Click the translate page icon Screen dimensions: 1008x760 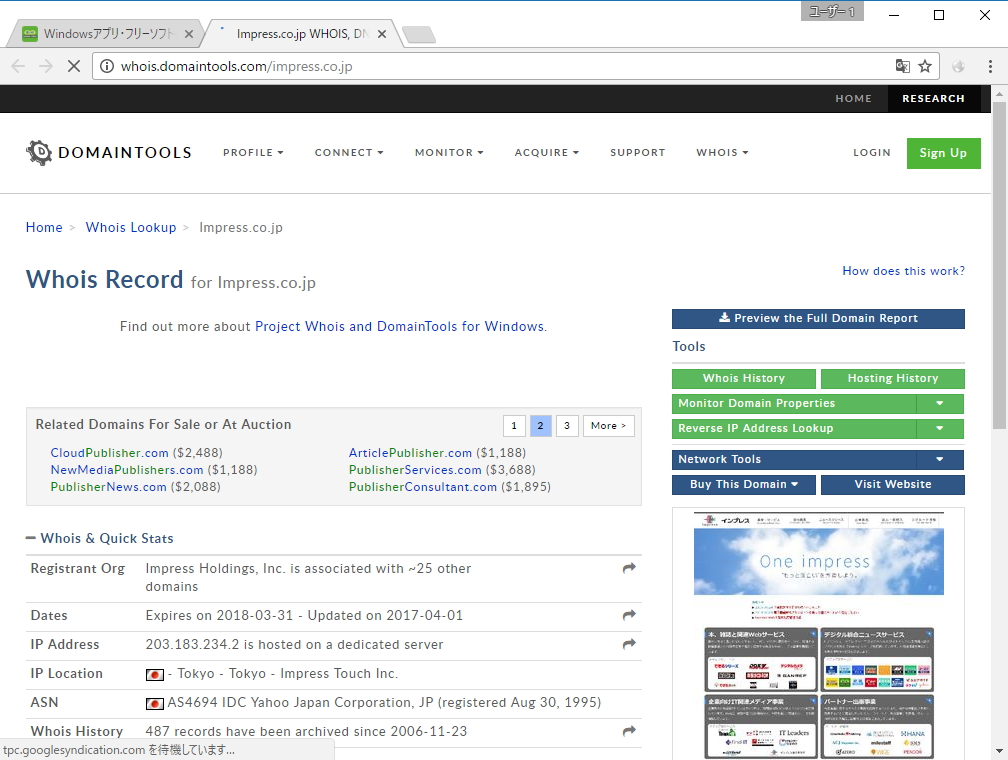coord(903,66)
